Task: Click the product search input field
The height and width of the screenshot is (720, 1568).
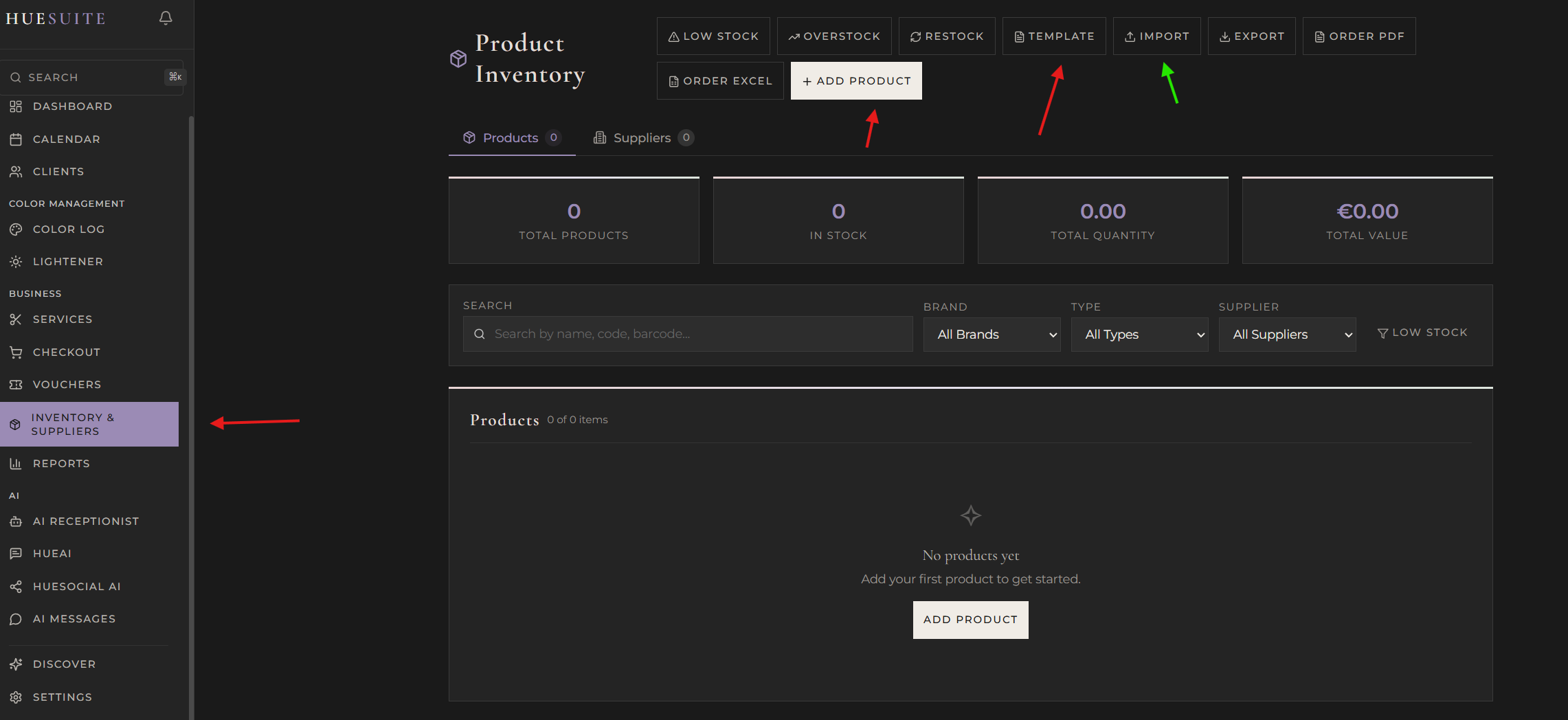Action: pos(687,334)
